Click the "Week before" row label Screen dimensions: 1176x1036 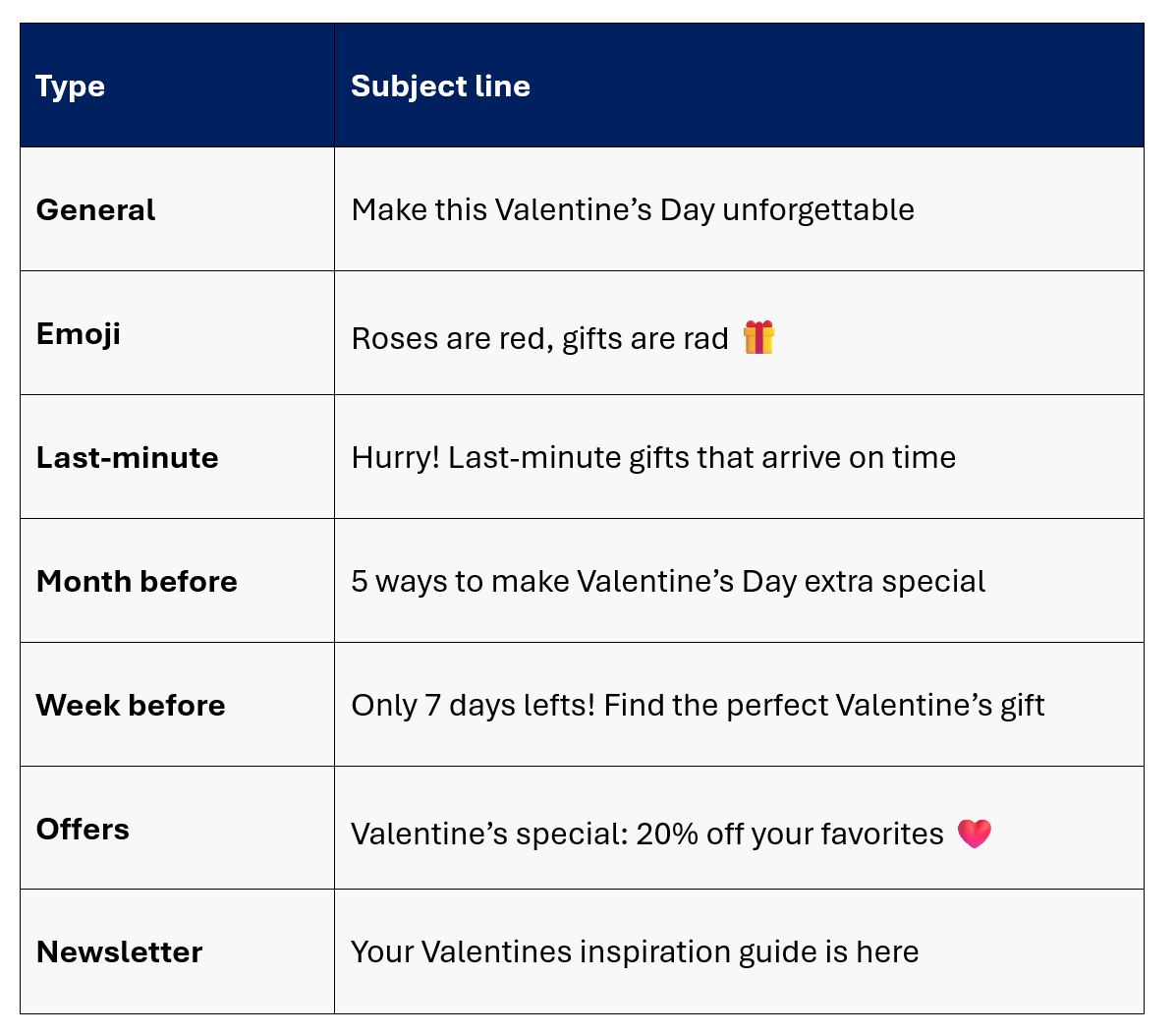point(131,706)
